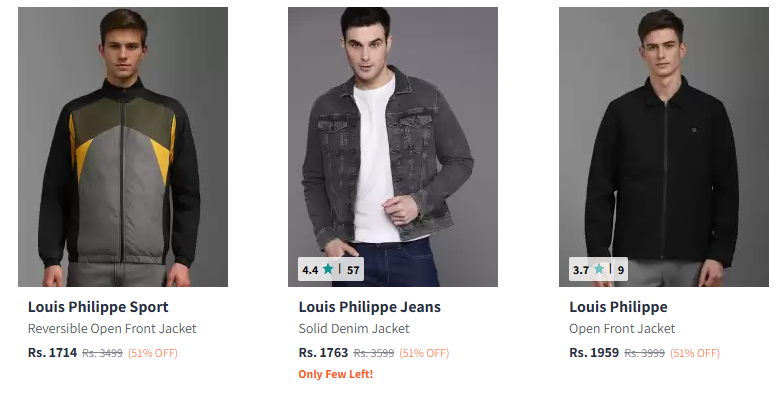Screen dimensions: 782x407
Task: Click the struck-through Rs. 3999 price
Action: (644, 353)
